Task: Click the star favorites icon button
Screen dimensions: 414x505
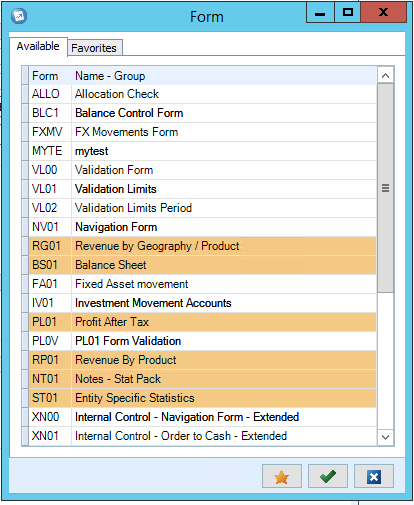Action: tap(282, 476)
